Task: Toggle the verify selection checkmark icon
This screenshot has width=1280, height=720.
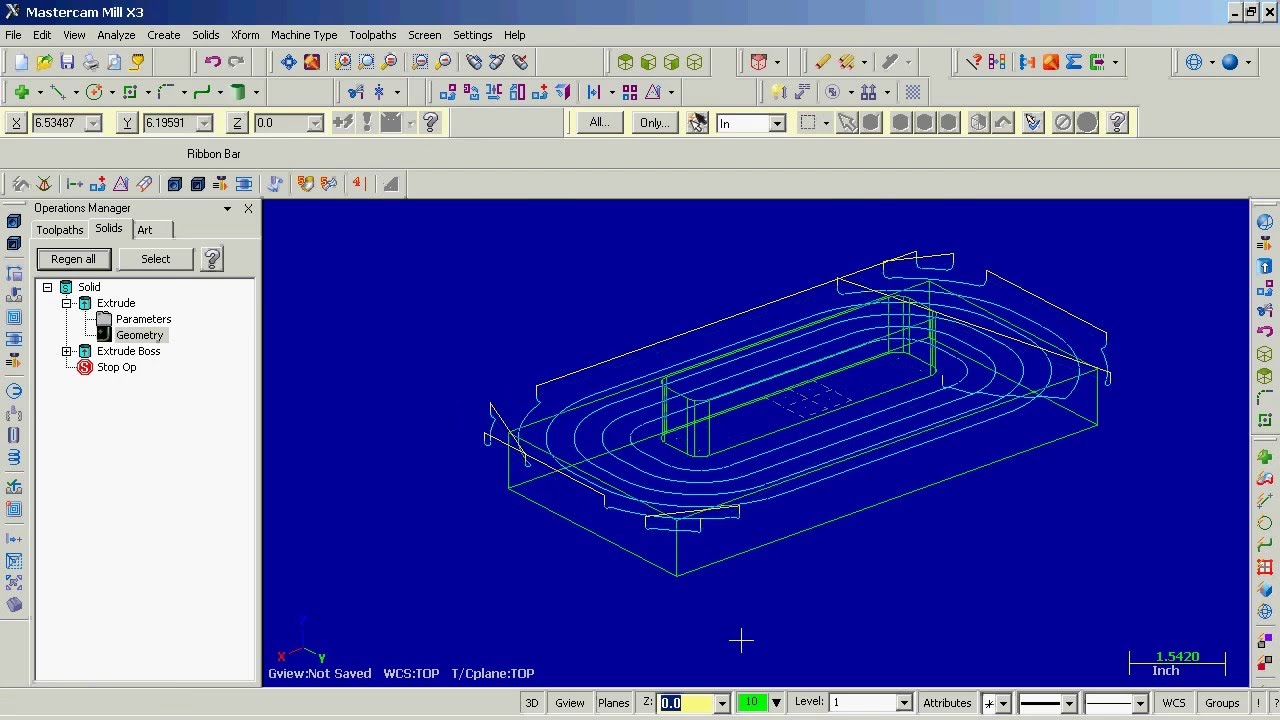Action: [1033, 123]
